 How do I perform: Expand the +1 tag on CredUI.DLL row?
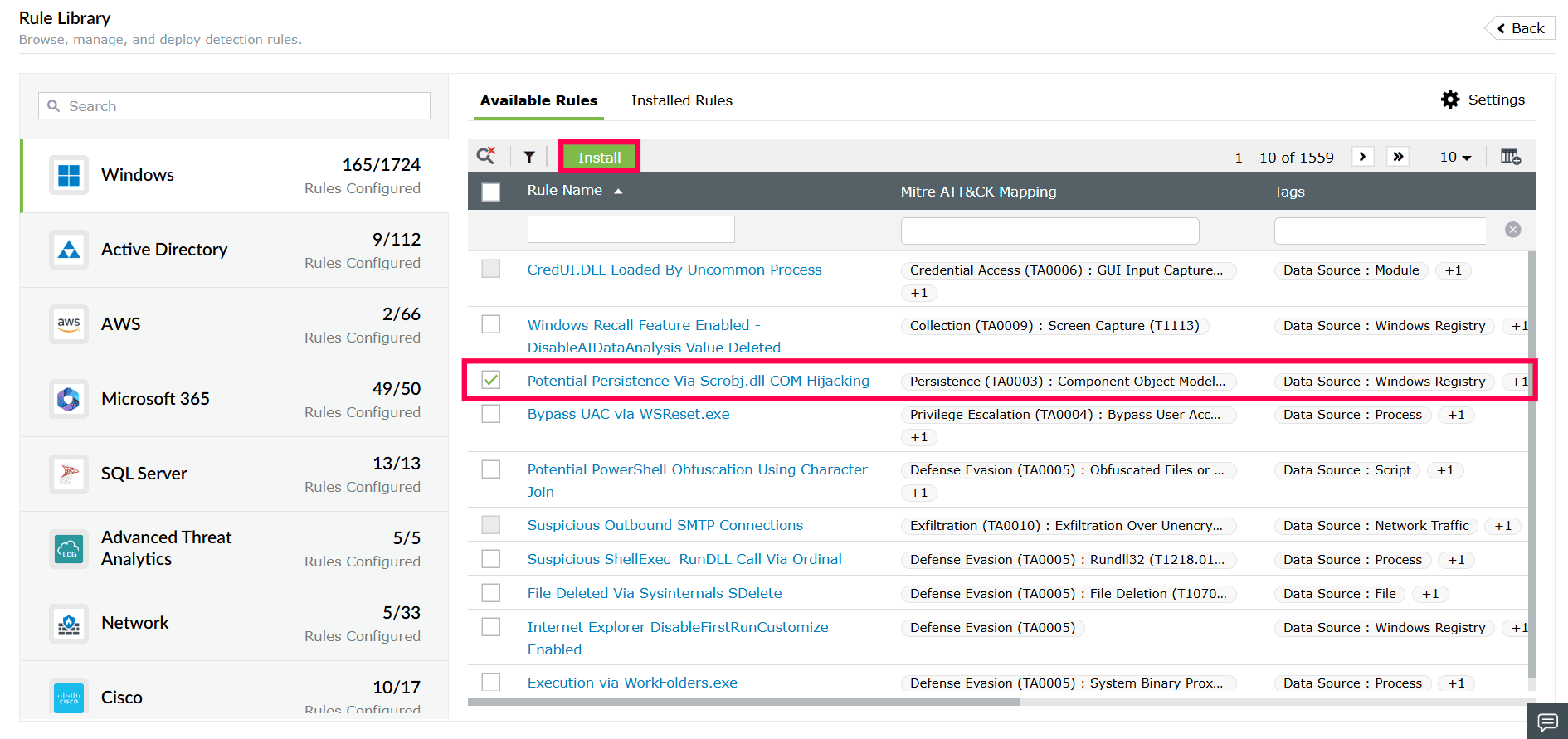click(1454, 270)
